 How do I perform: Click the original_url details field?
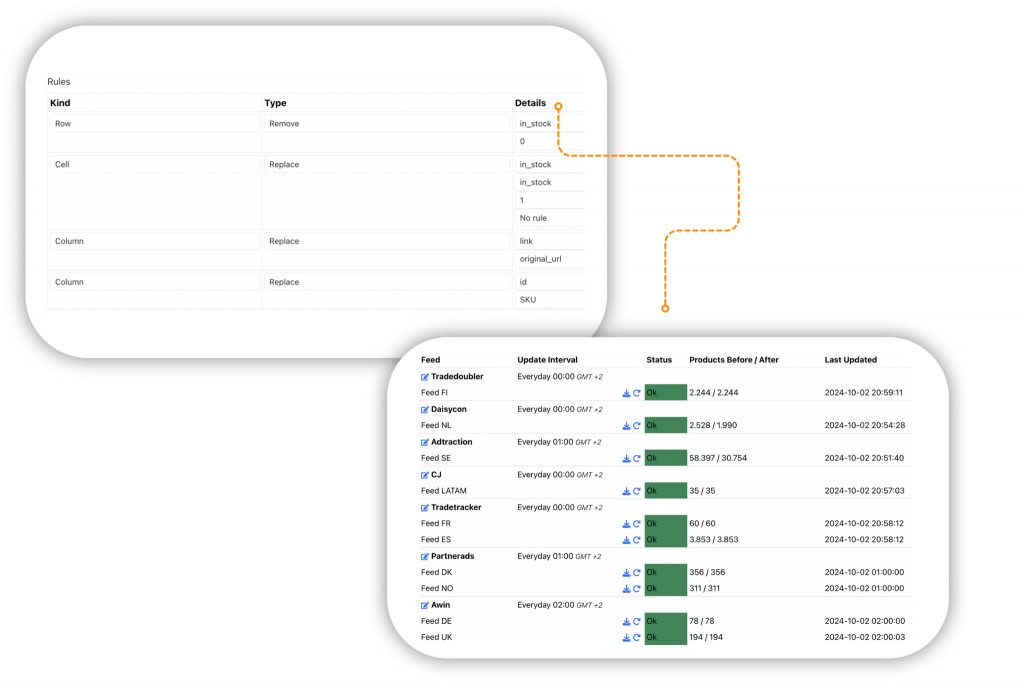coord(549,259)
